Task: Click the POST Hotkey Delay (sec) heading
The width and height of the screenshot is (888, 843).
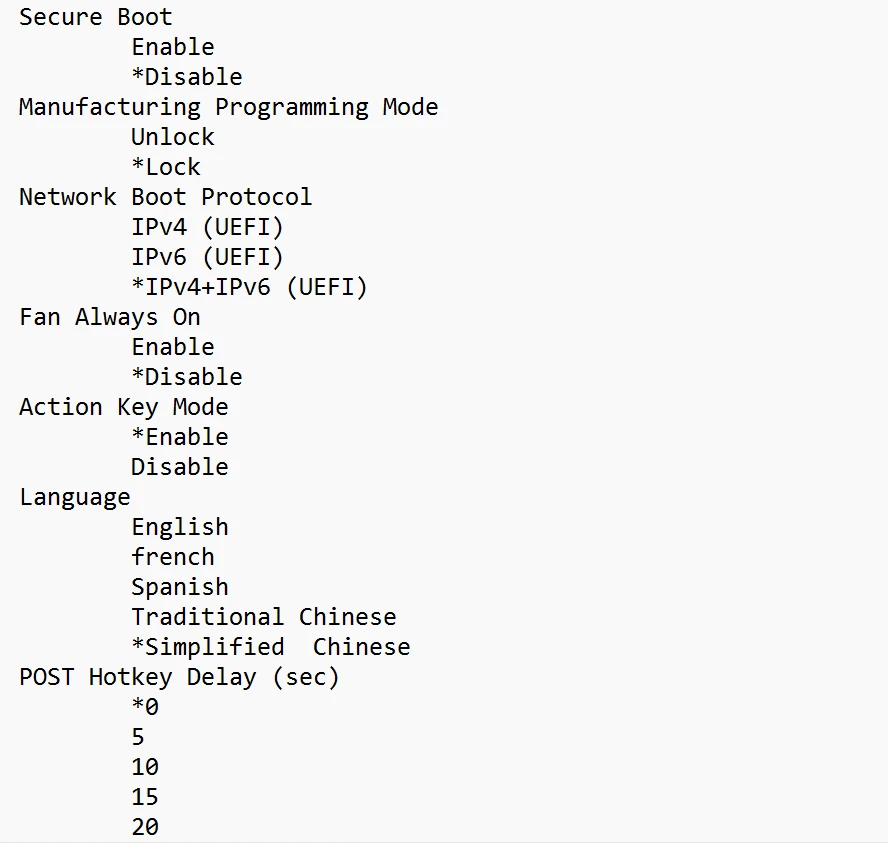Action: pos(179,677)
